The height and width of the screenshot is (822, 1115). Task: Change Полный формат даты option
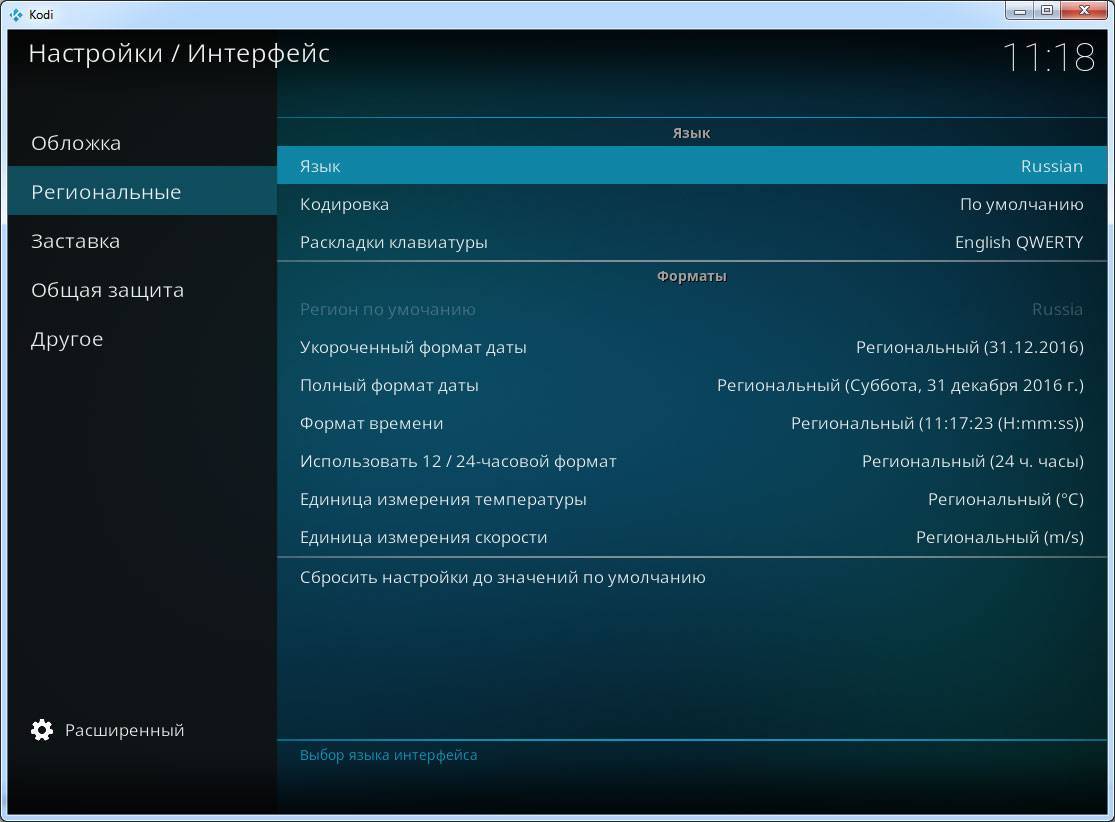690,385
